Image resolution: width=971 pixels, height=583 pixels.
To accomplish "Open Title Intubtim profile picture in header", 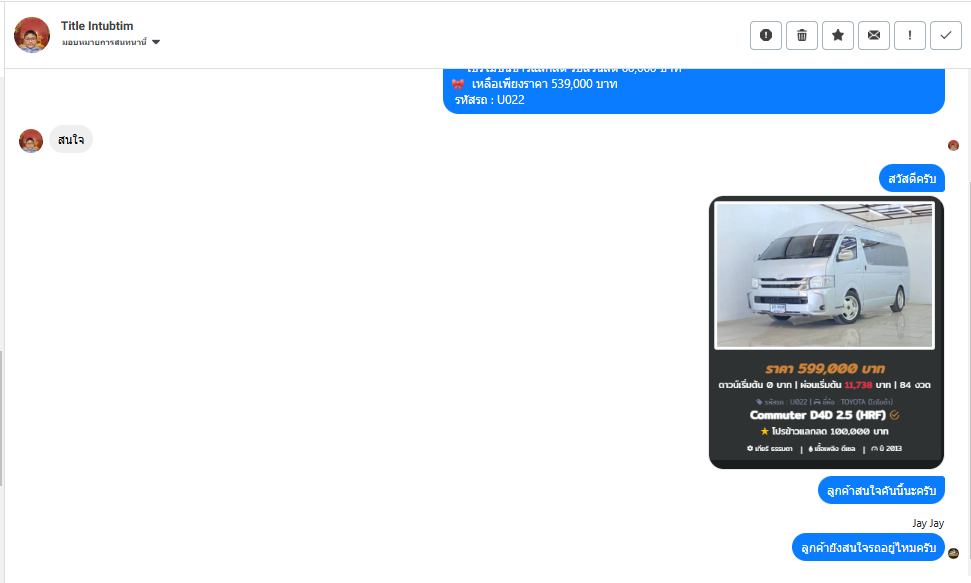I will point(32,35).
